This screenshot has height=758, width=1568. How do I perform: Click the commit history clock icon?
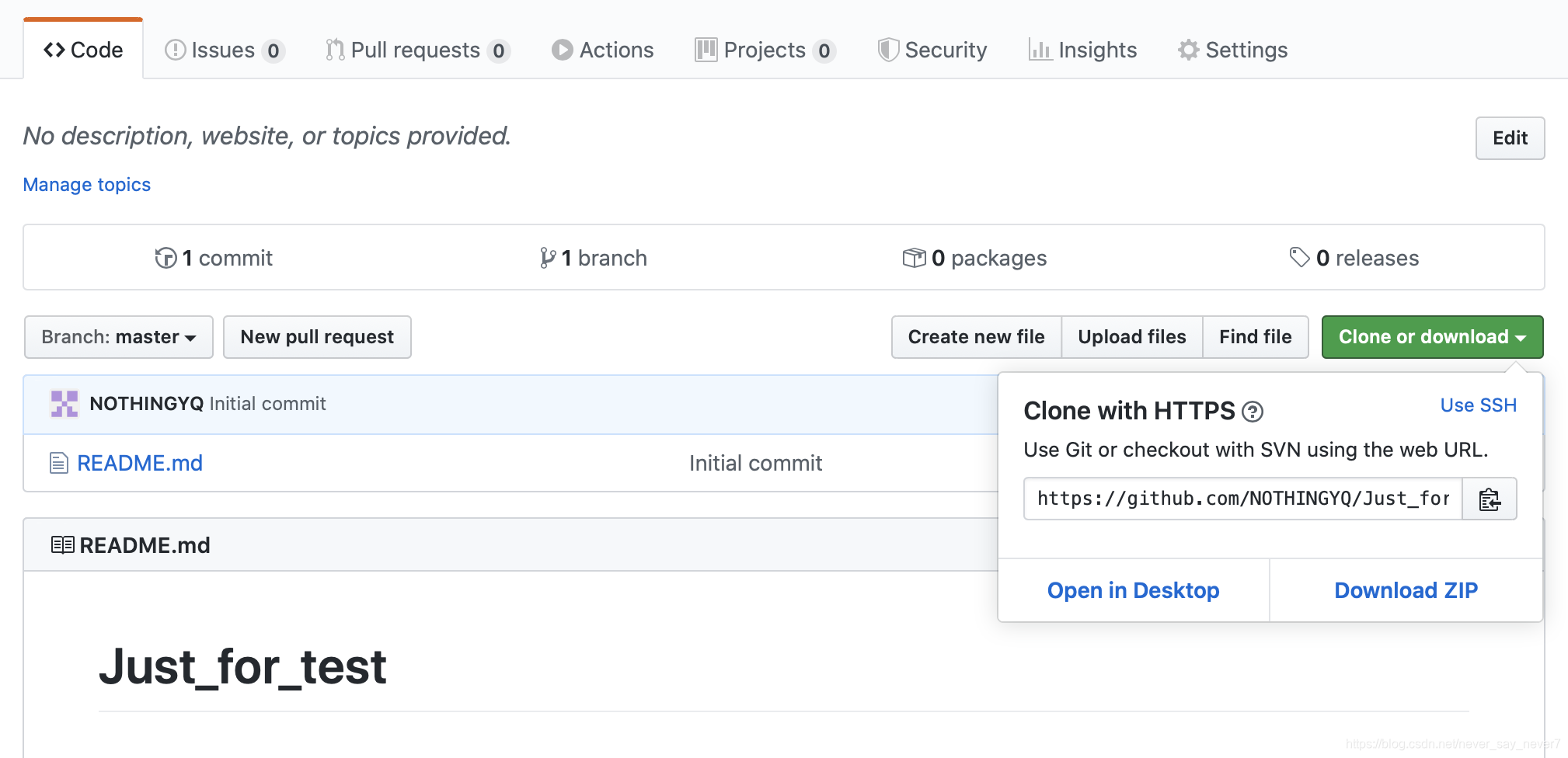click(x=166, y=258)
